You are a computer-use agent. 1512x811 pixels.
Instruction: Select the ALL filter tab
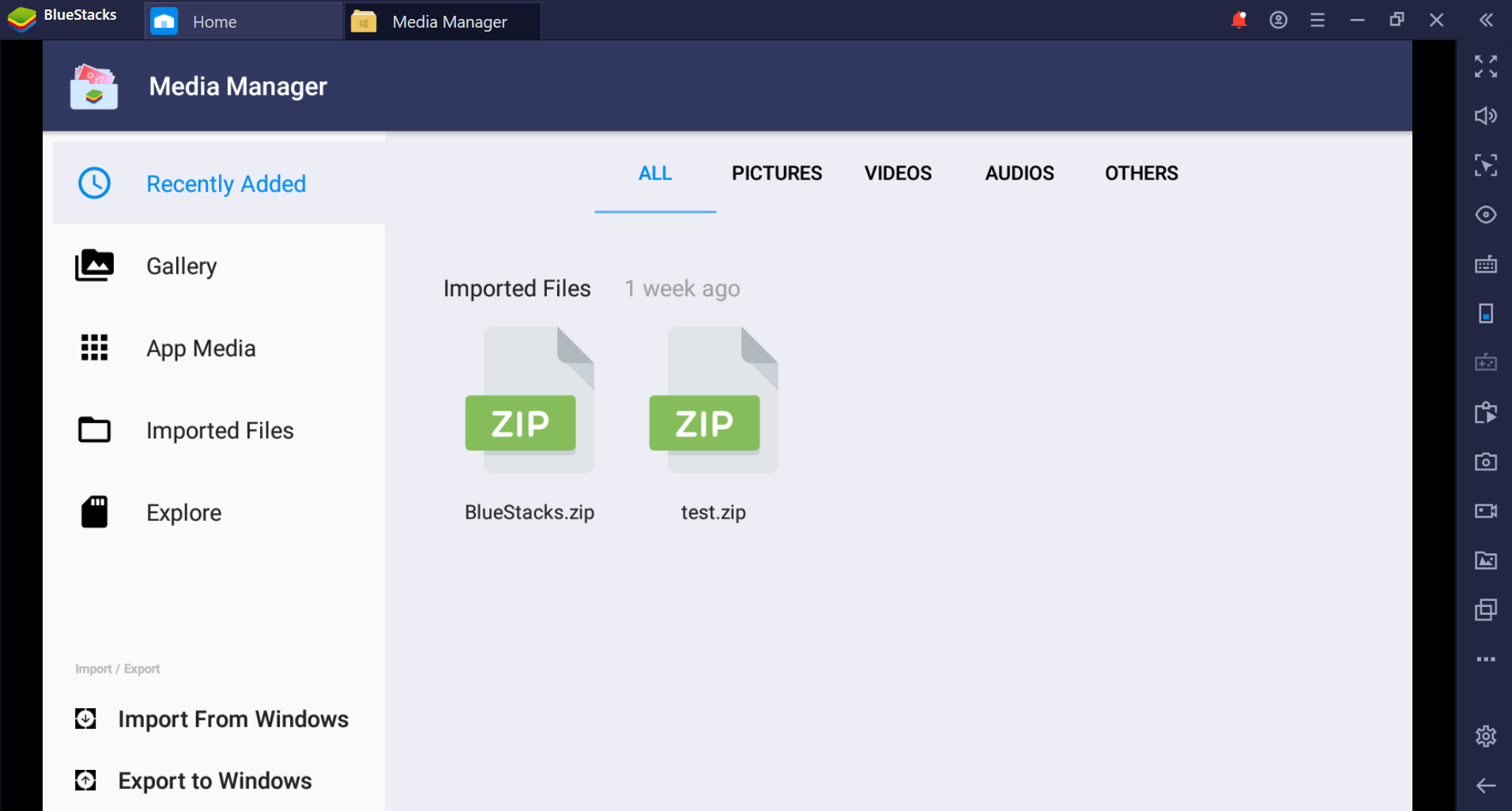[x=655, y=173]
